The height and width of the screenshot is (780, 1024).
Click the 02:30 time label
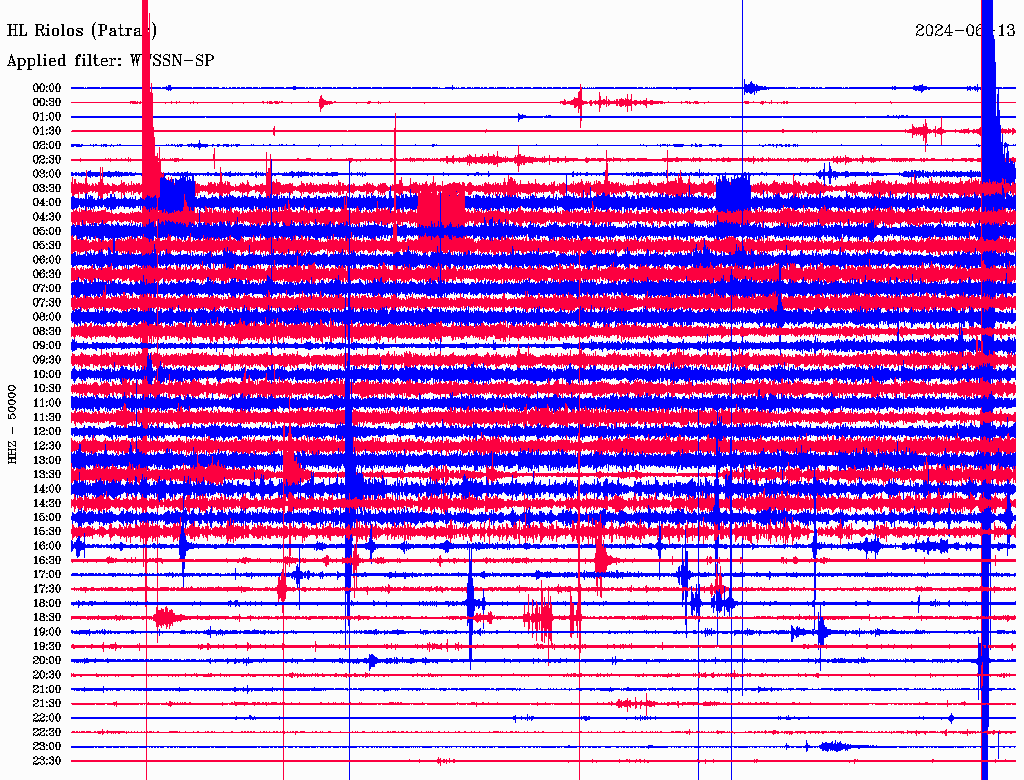(x=47, y=159)
